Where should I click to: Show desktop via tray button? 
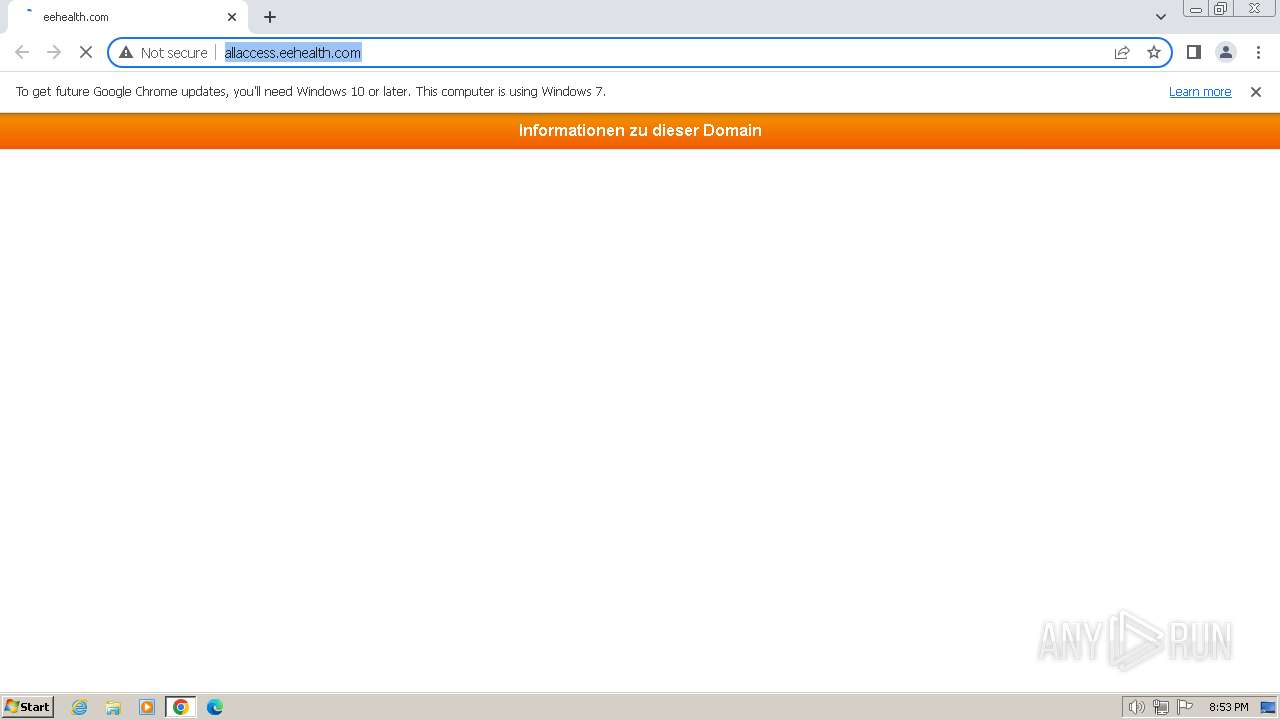coord(1268,707)
